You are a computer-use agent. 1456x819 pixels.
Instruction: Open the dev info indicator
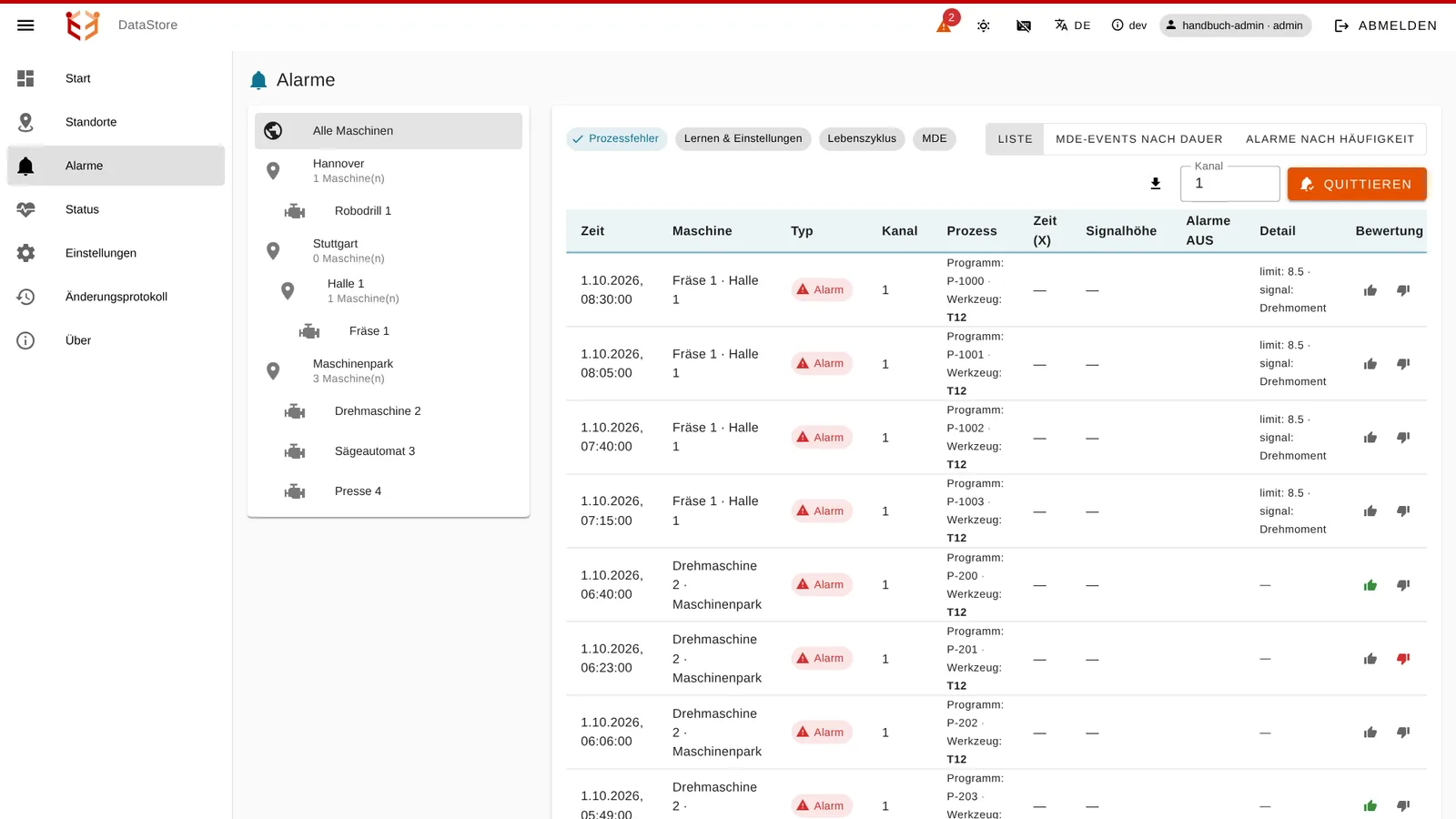coord(1129,25)
